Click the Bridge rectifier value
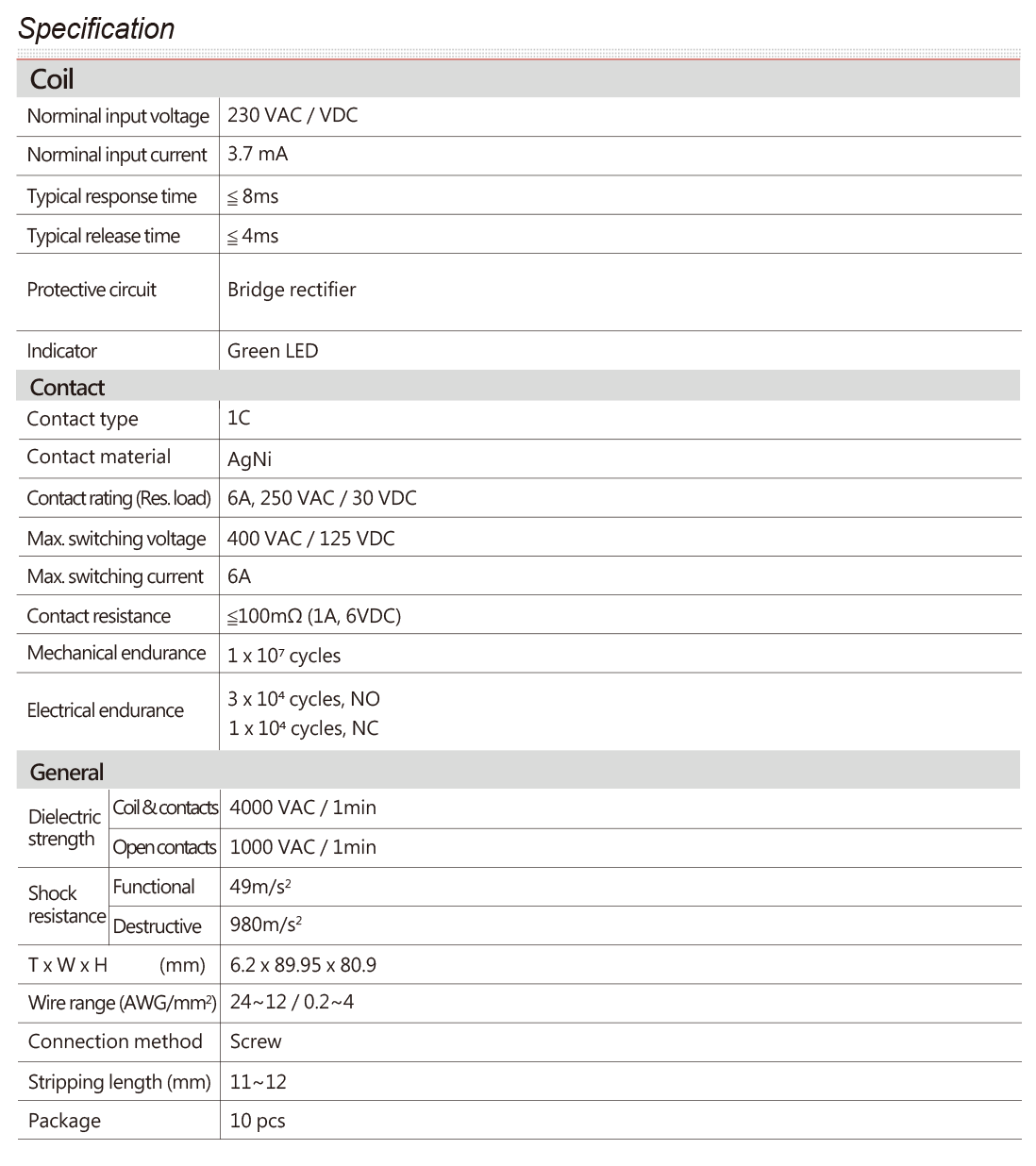This screenshot has height=1166, width=1036. tap(292, 291)
